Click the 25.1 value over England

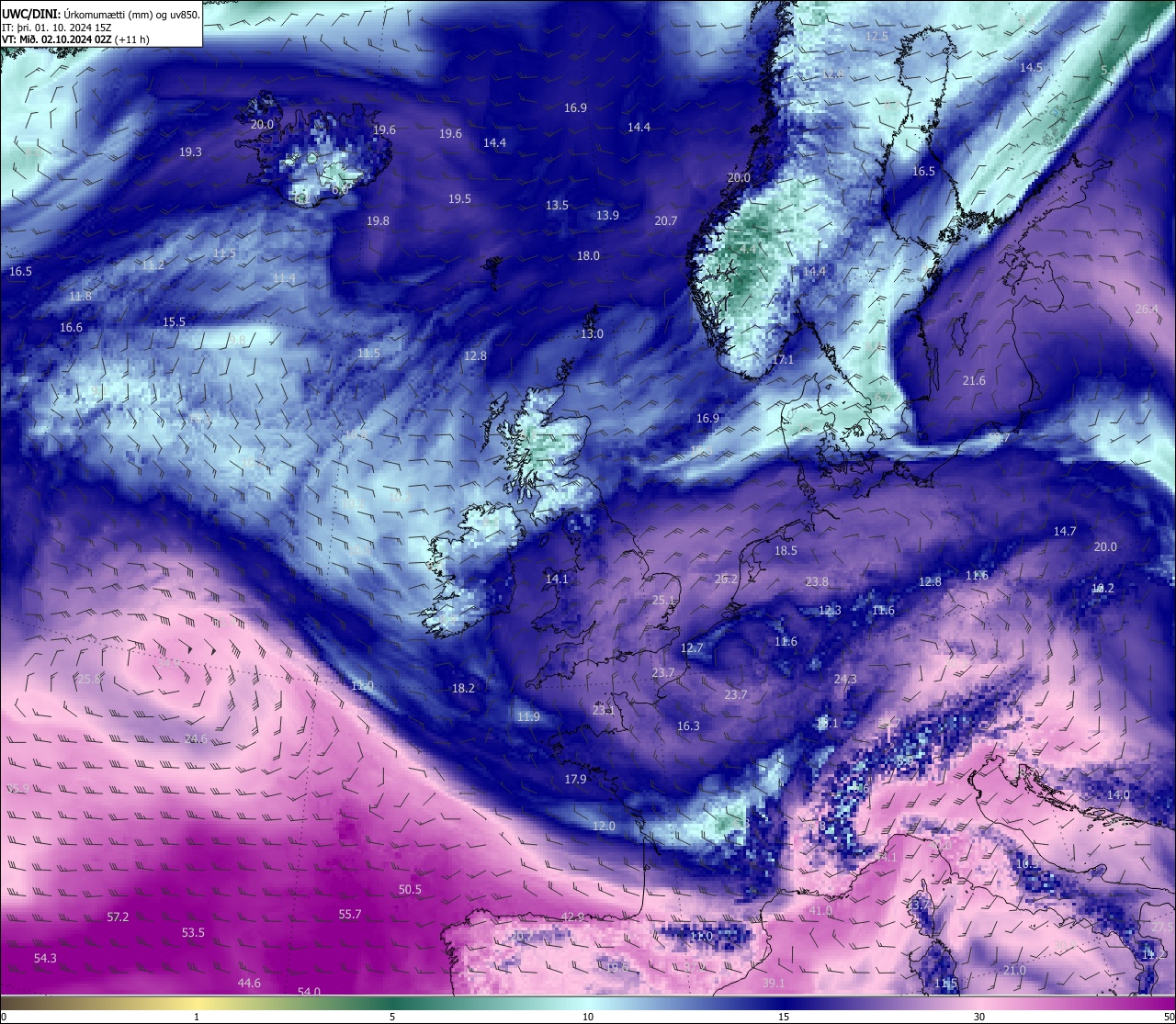(x=663, y=600)
